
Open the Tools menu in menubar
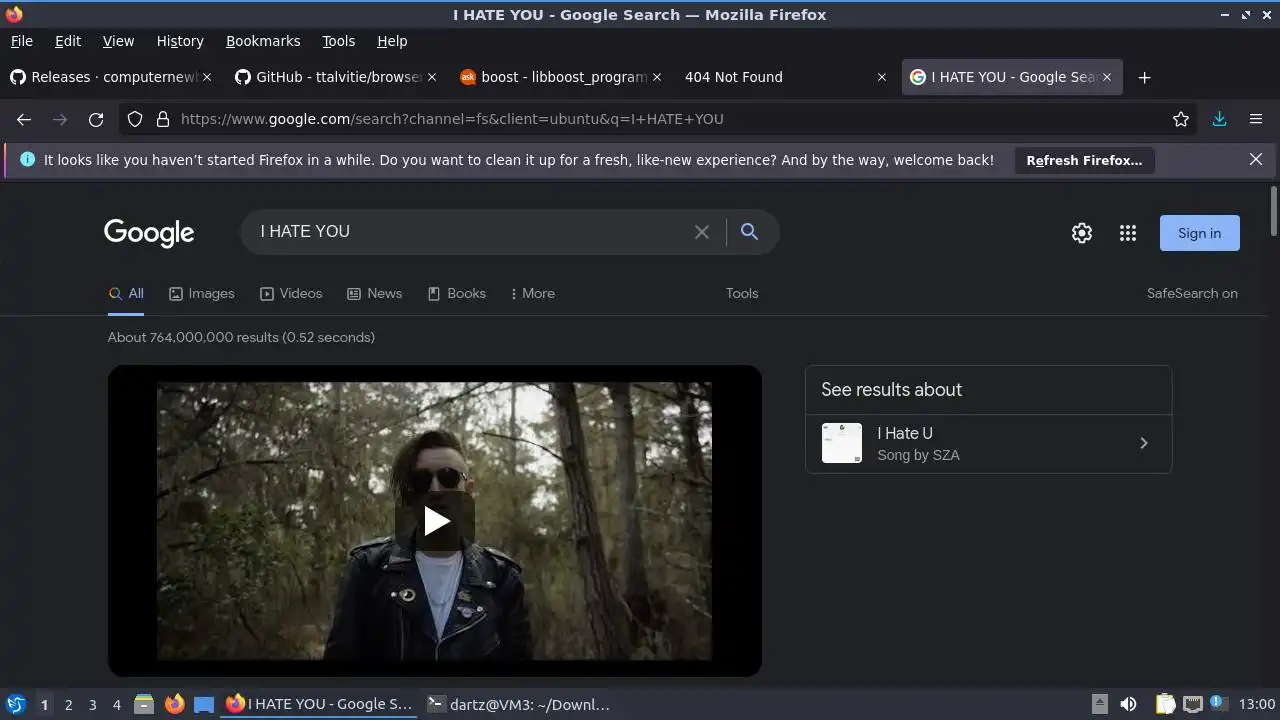338,41
